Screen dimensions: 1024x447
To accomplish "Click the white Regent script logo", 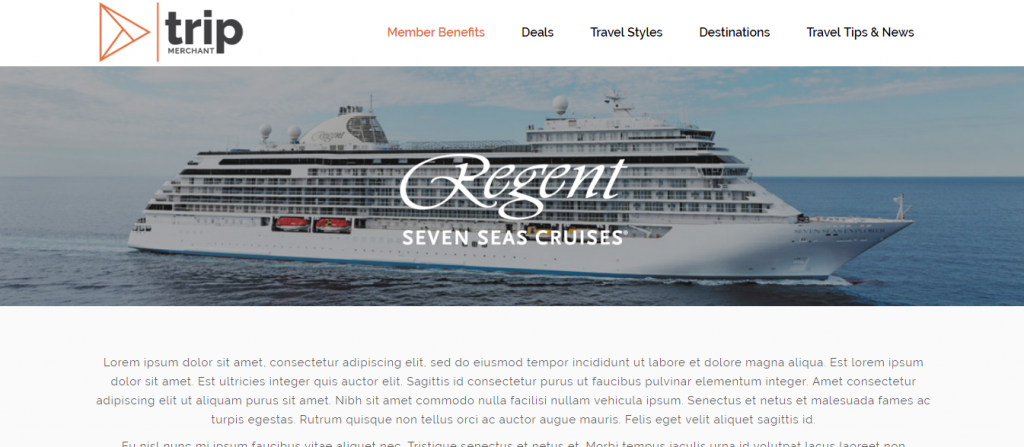I will [x=513, y=186].
